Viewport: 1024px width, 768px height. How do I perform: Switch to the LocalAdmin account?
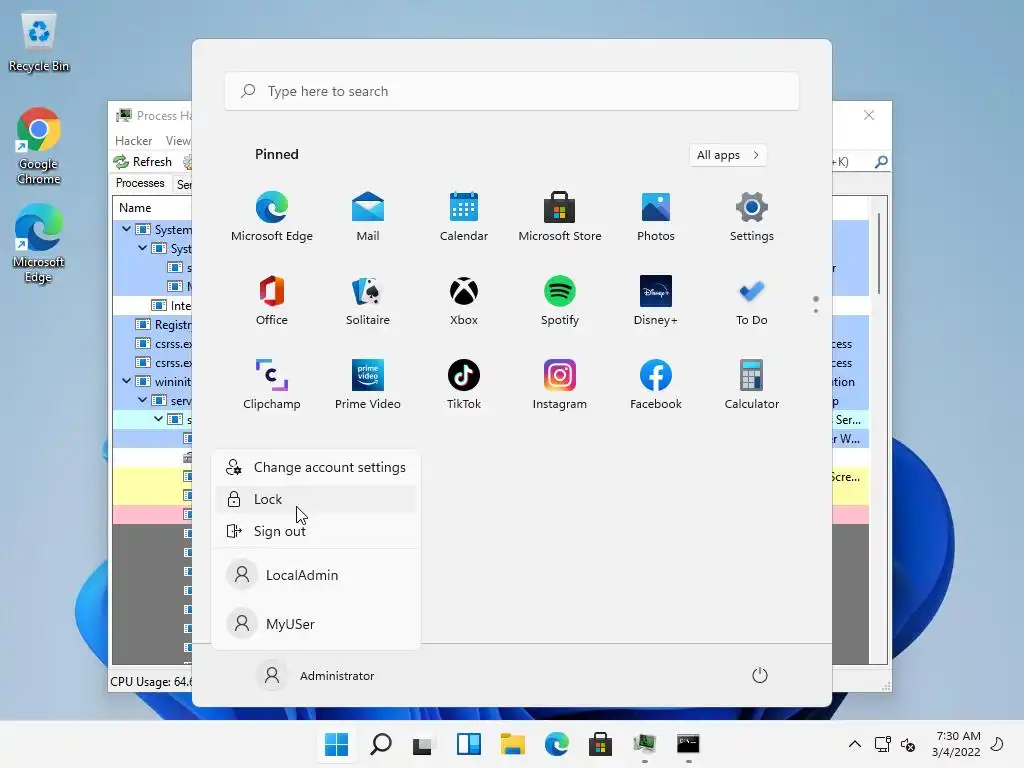point(316,575)
